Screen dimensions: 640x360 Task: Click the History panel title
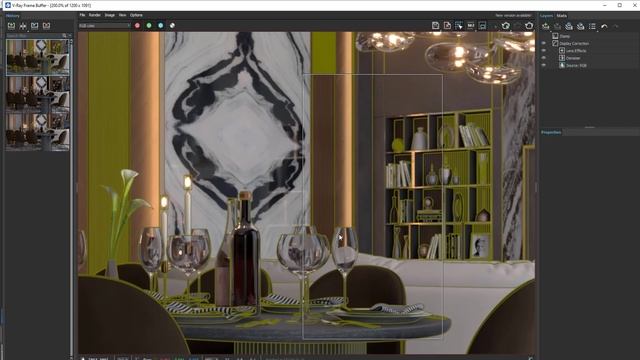13,16
